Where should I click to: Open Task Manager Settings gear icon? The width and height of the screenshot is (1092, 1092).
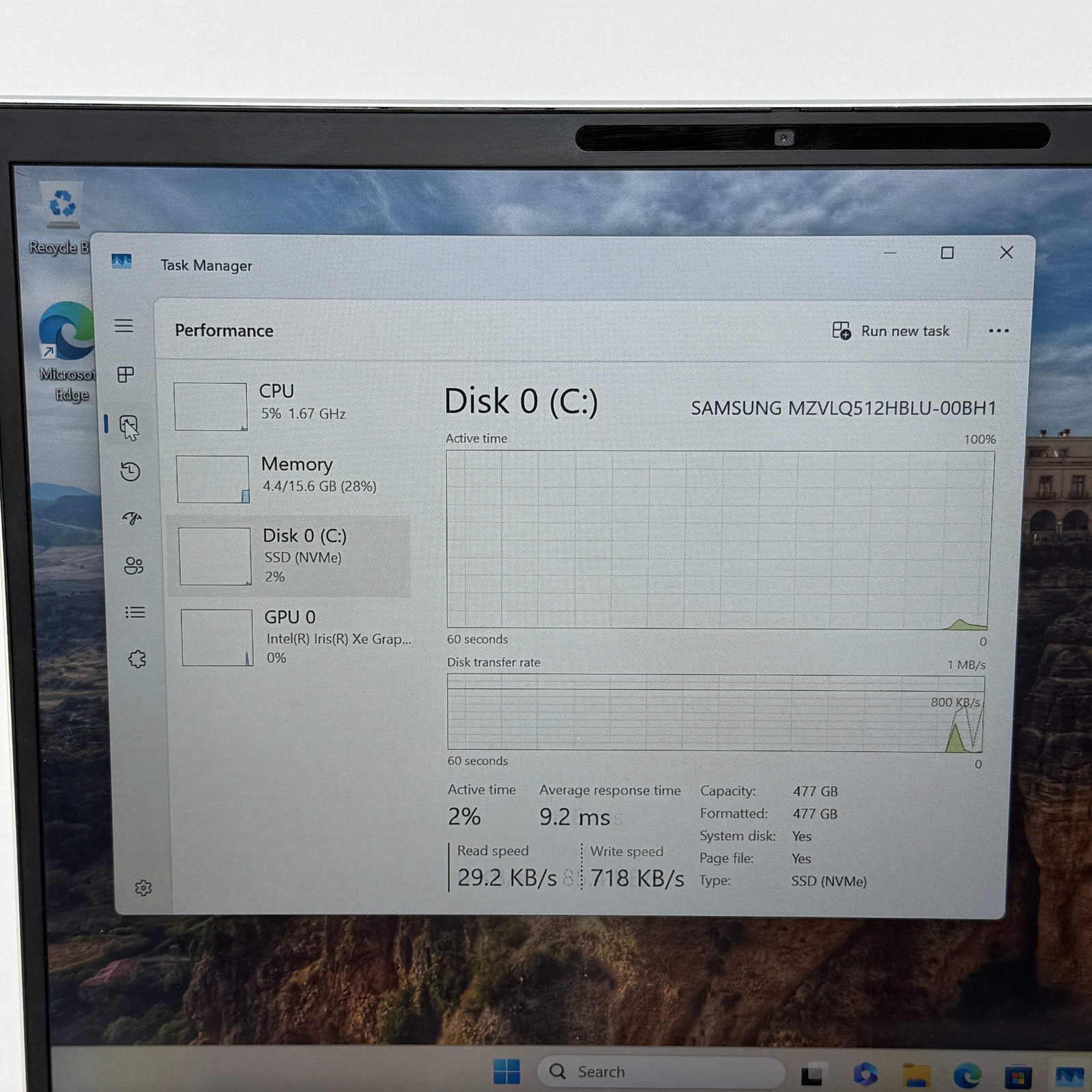(143, 888)
